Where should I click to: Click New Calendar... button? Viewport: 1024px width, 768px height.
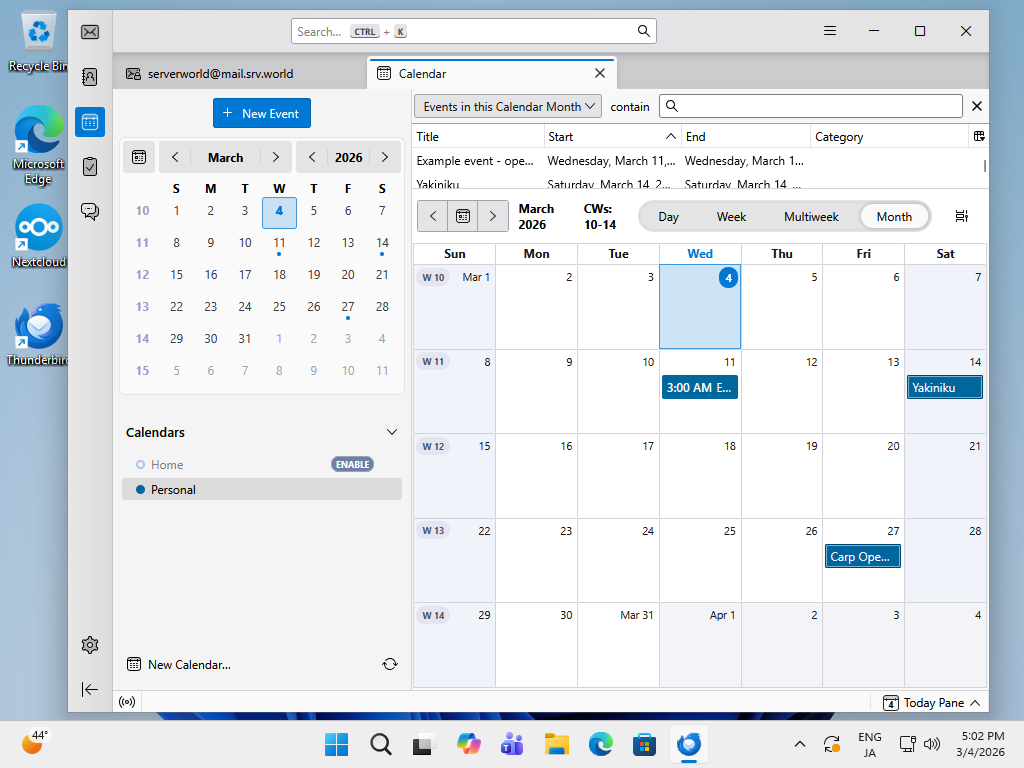coord(178,665)
